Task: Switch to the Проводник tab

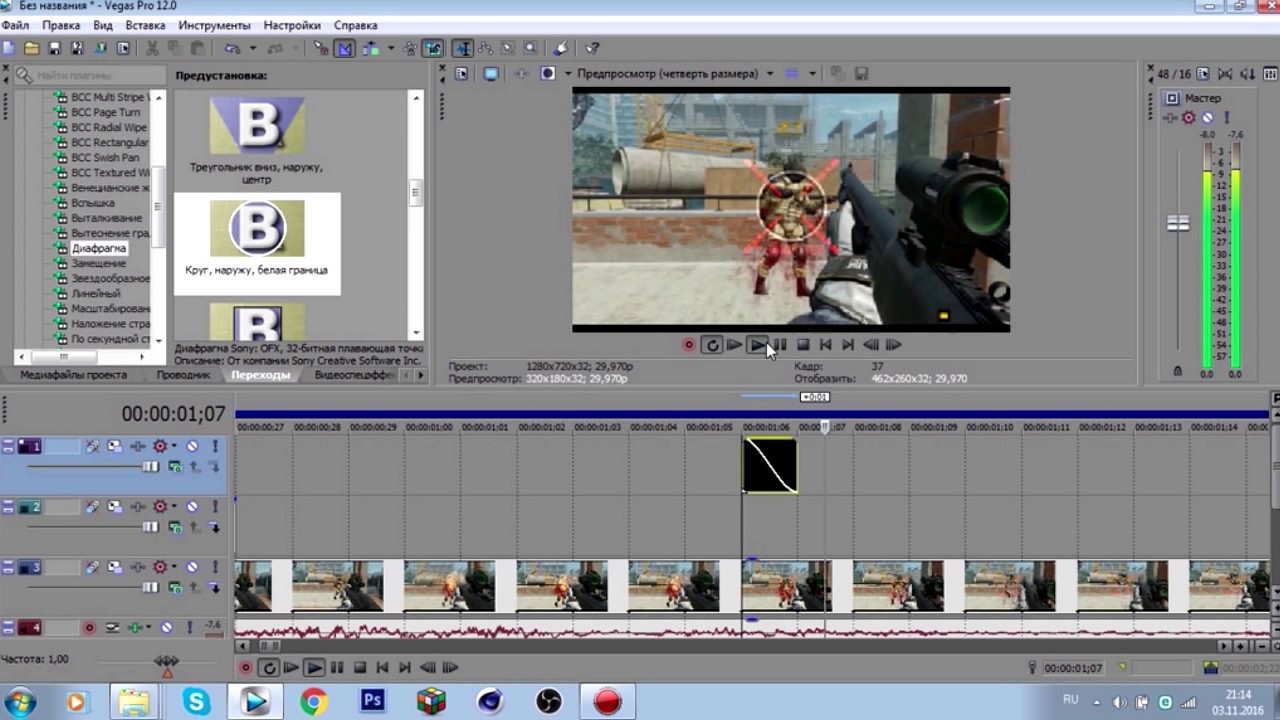Action: (x=183, y=375)
